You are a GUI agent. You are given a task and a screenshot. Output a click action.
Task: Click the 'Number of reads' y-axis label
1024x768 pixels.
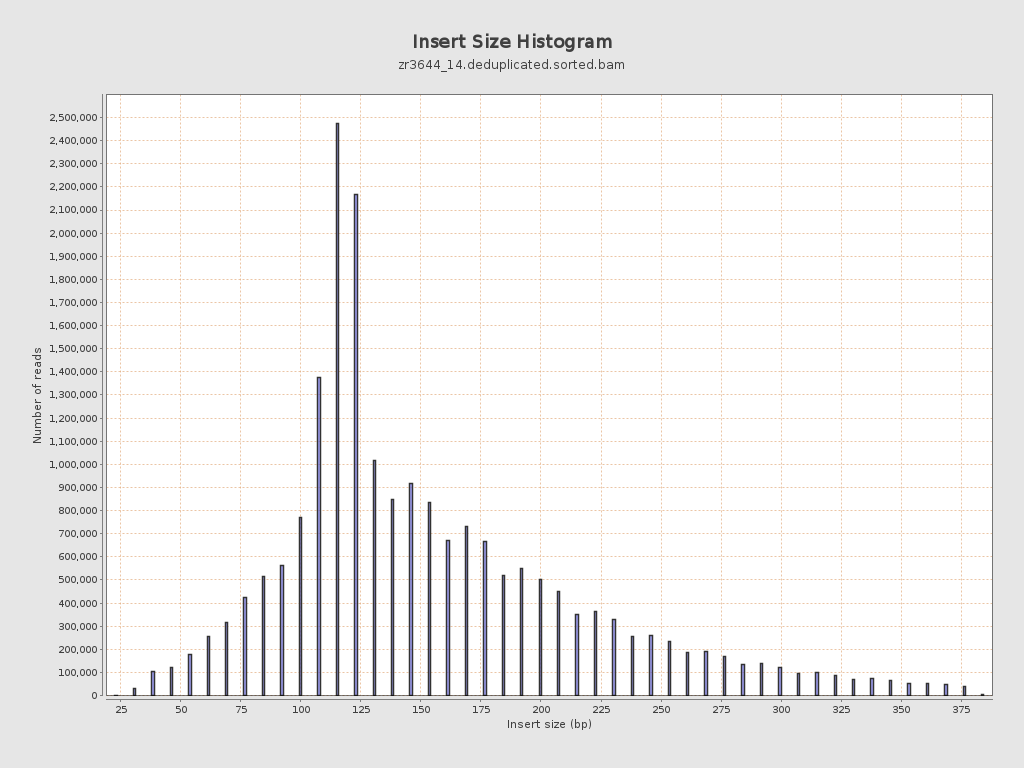(x=37, y=396)
